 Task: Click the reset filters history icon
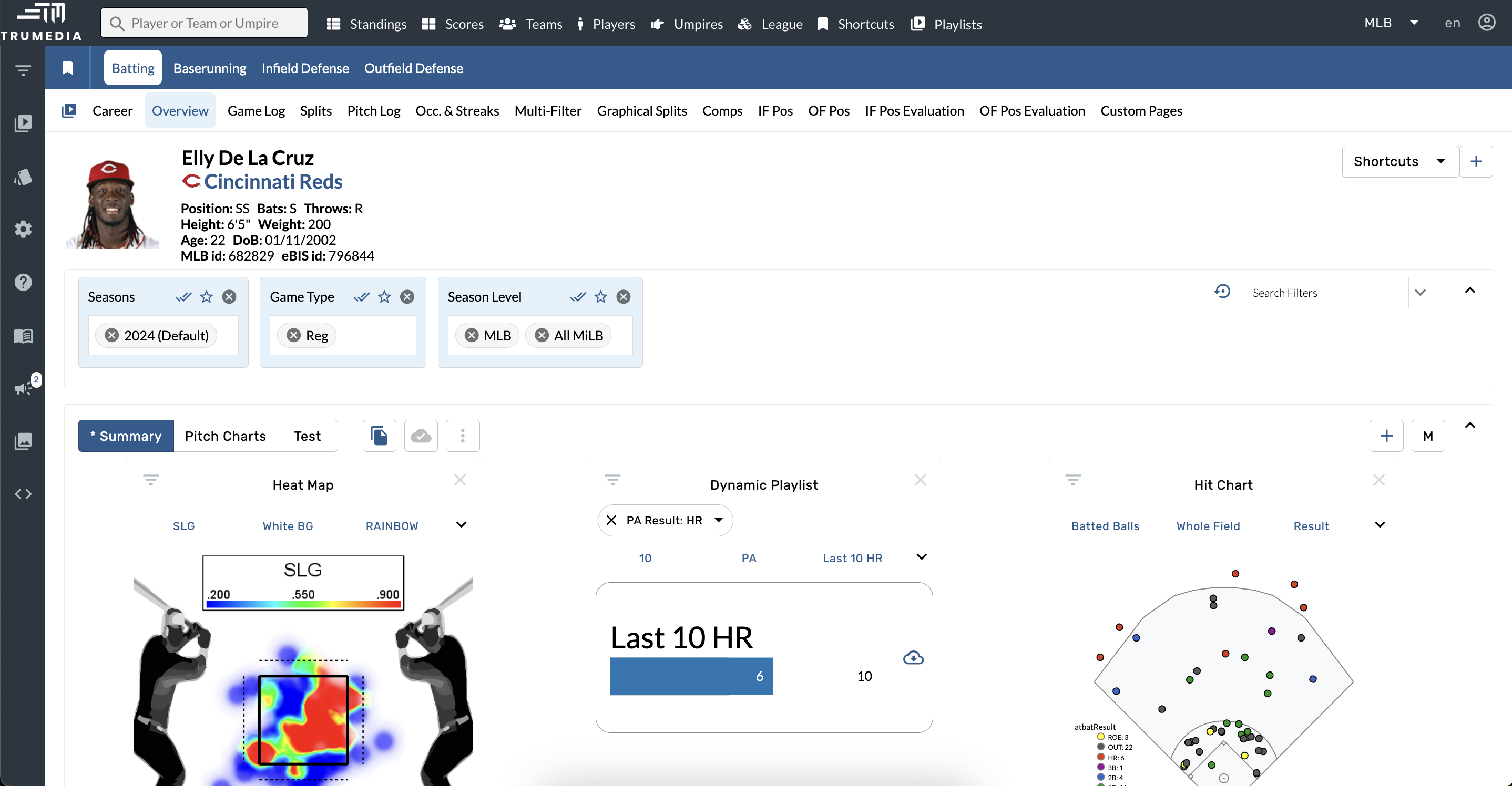click(x=1222, y=292)
